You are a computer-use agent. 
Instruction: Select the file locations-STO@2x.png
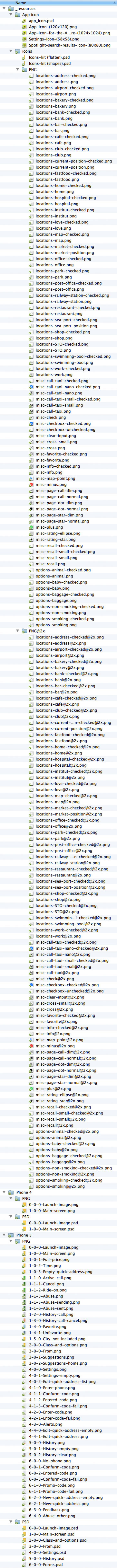click(57, 912)
